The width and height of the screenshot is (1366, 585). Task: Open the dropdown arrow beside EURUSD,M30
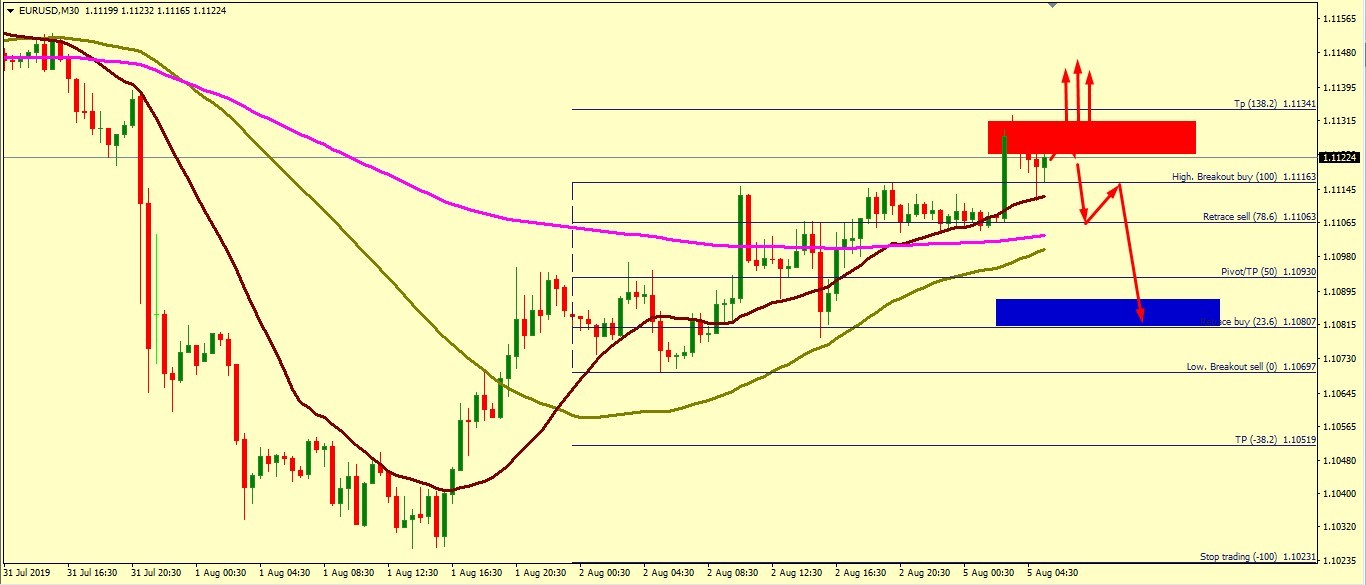pyautogui.click(x=9, y=10)
